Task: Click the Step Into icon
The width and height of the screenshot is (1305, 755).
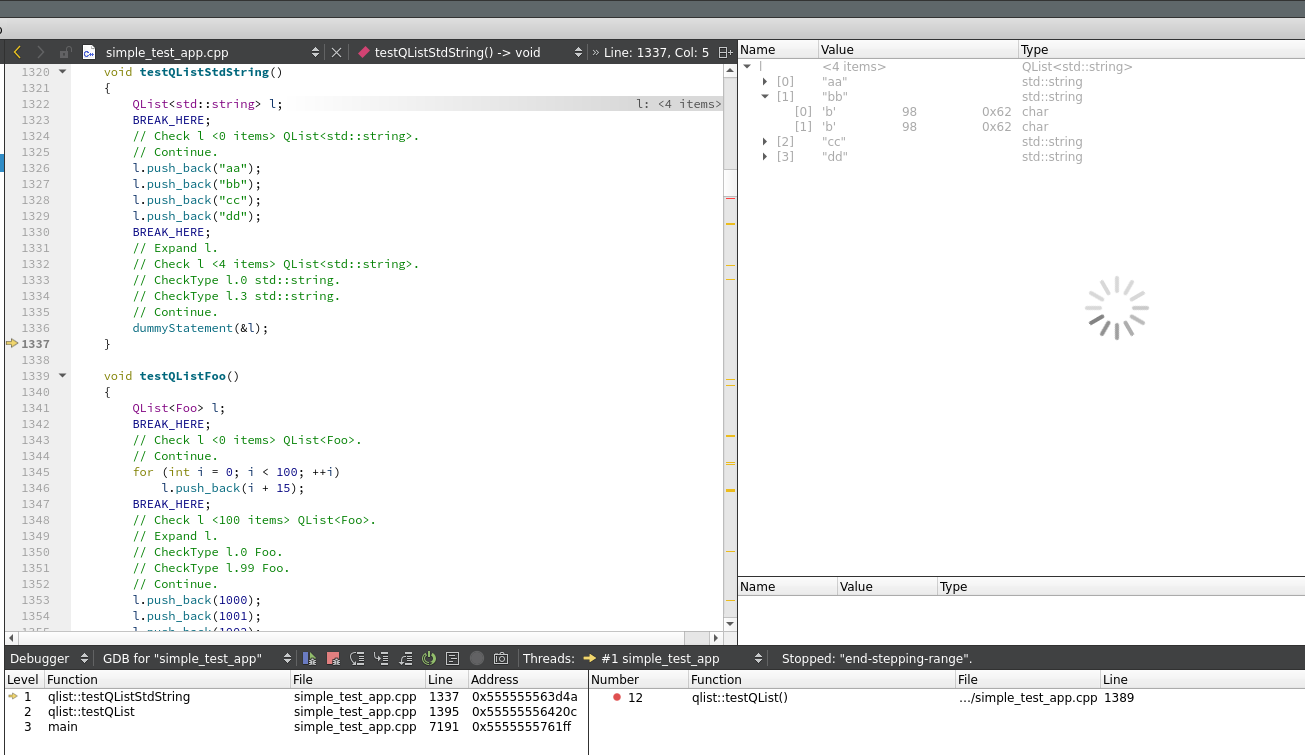Action: (381, 658)
